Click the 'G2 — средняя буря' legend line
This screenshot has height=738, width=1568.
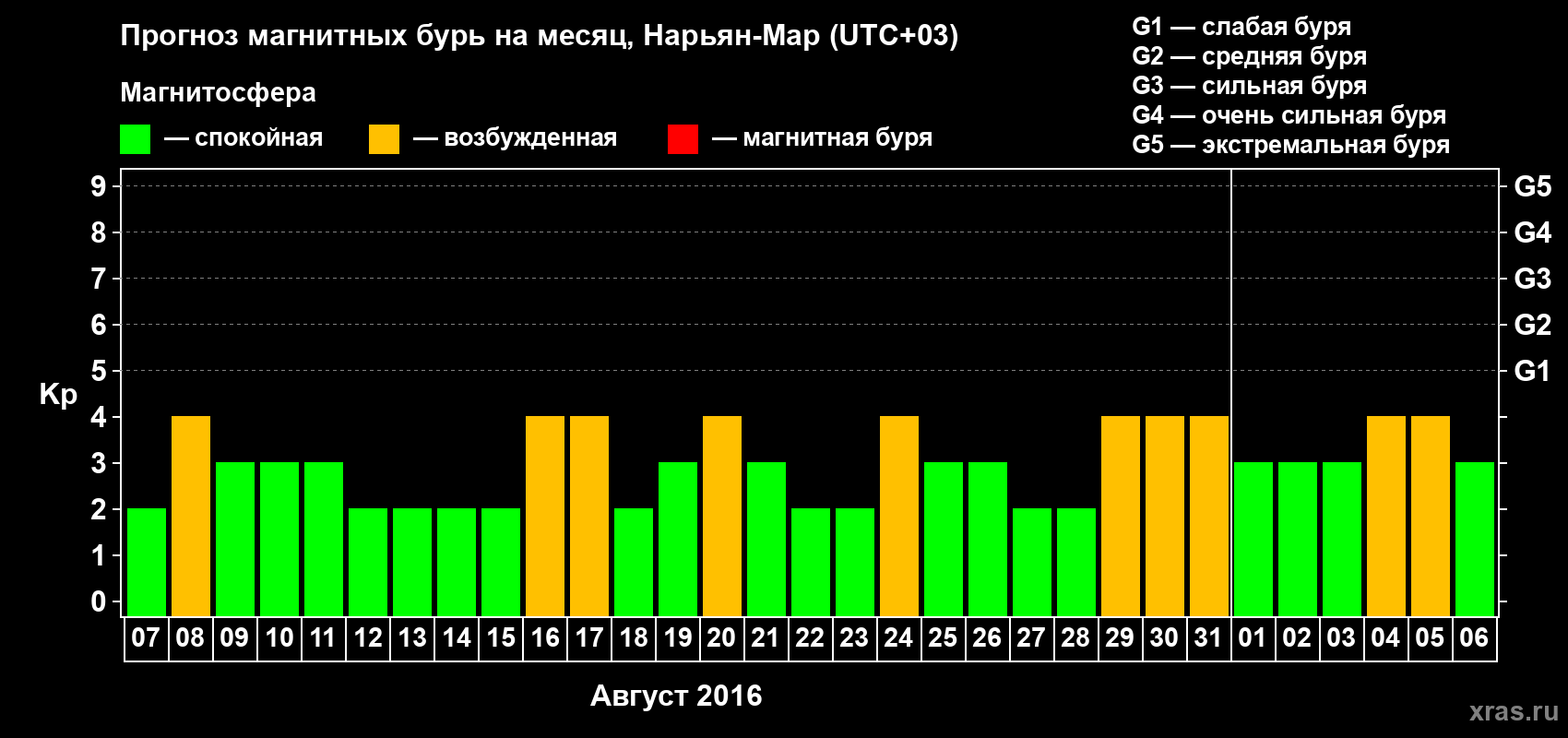pos(1249,56)
